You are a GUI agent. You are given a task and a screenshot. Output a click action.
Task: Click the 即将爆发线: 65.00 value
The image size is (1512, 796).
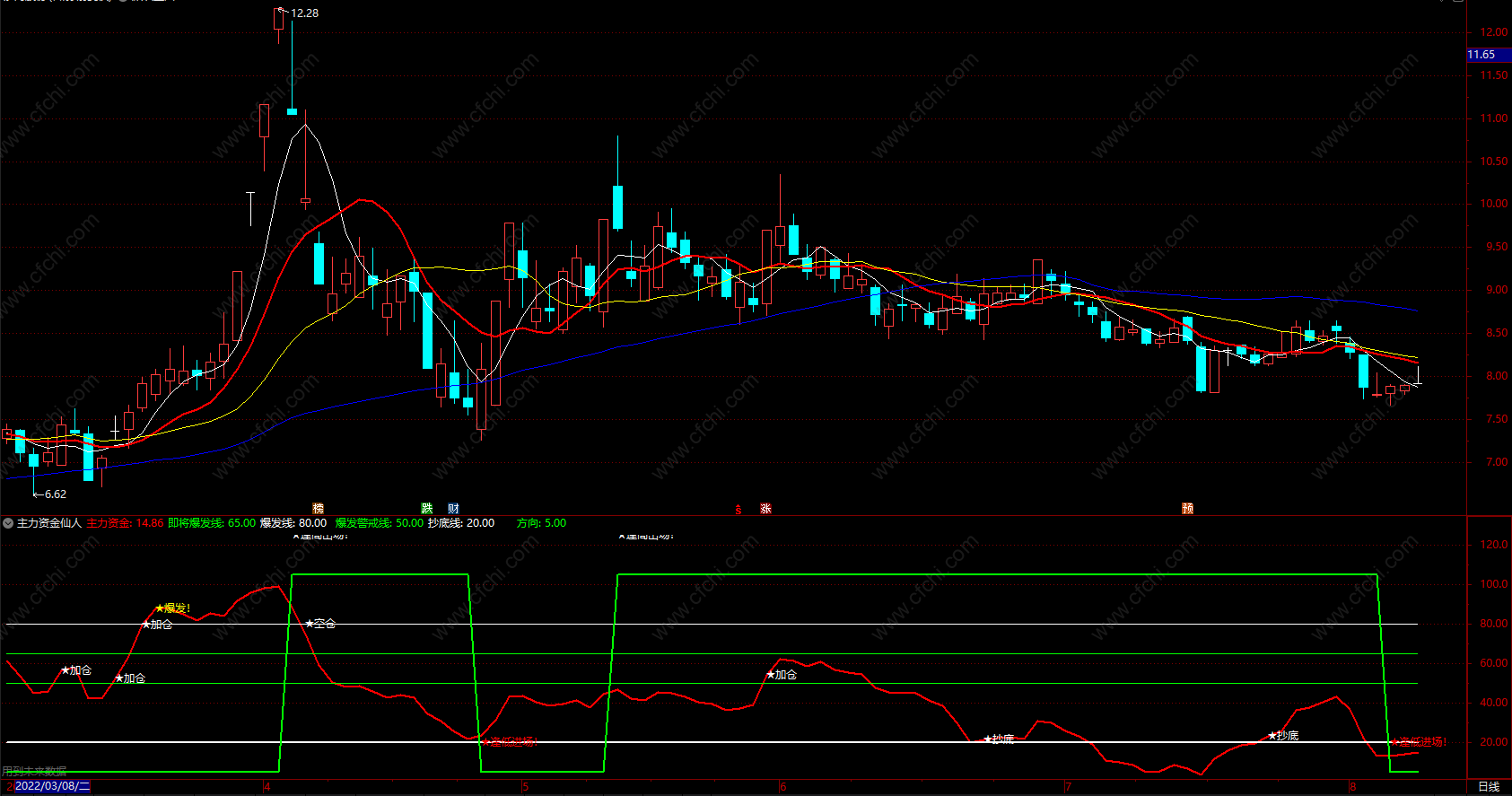[x=212, y=523]
